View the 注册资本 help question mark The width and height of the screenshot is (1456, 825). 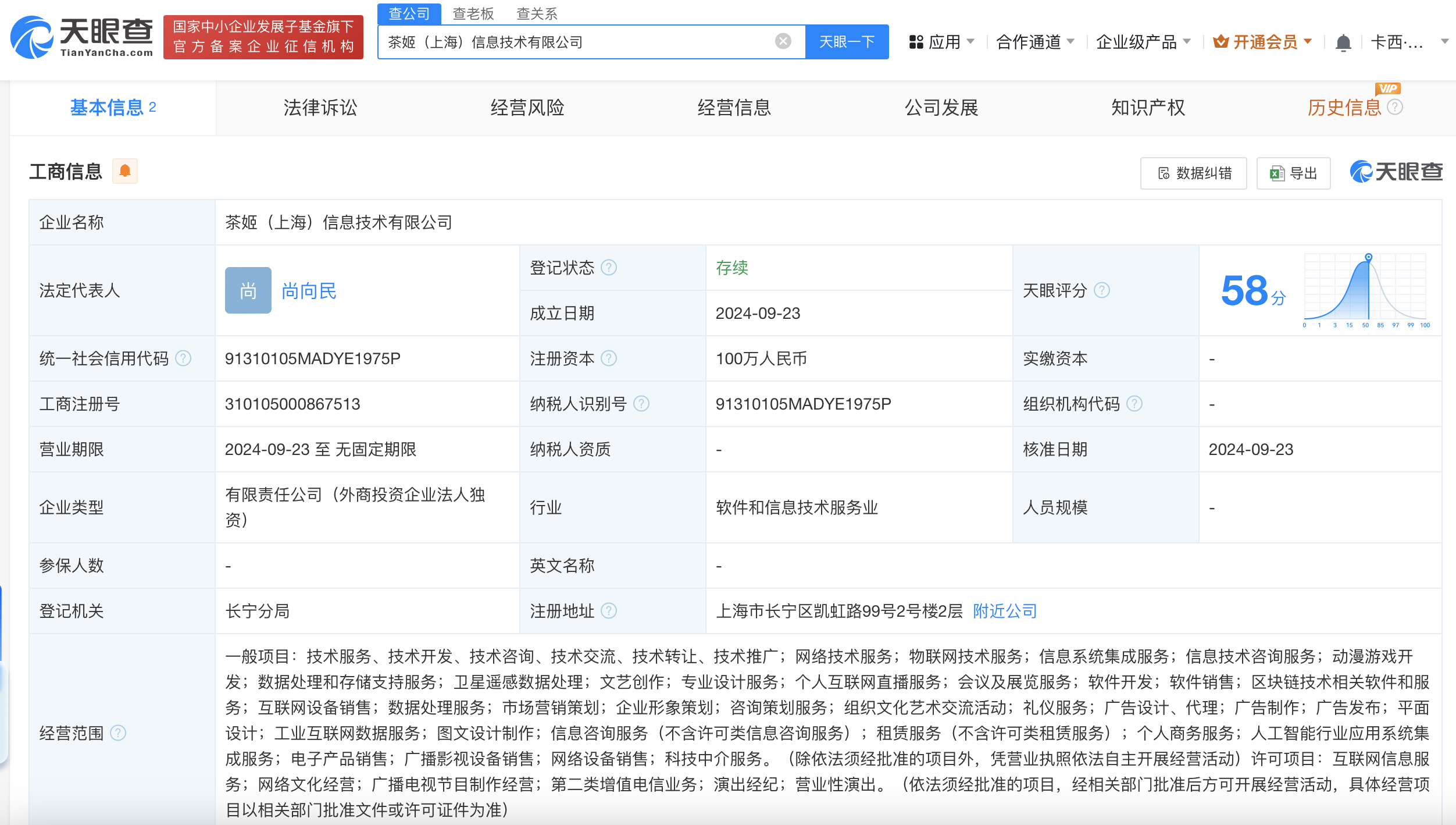(x=609, y=358)
